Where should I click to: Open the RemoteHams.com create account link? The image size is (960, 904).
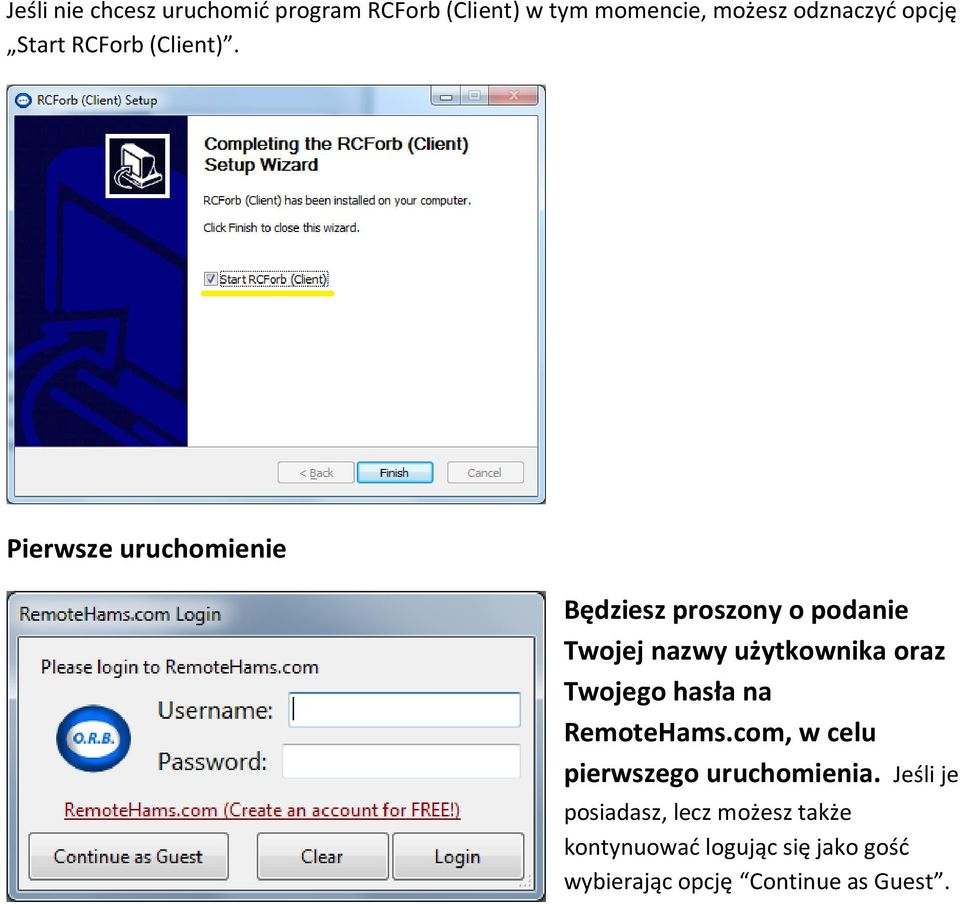click(262, 810)
